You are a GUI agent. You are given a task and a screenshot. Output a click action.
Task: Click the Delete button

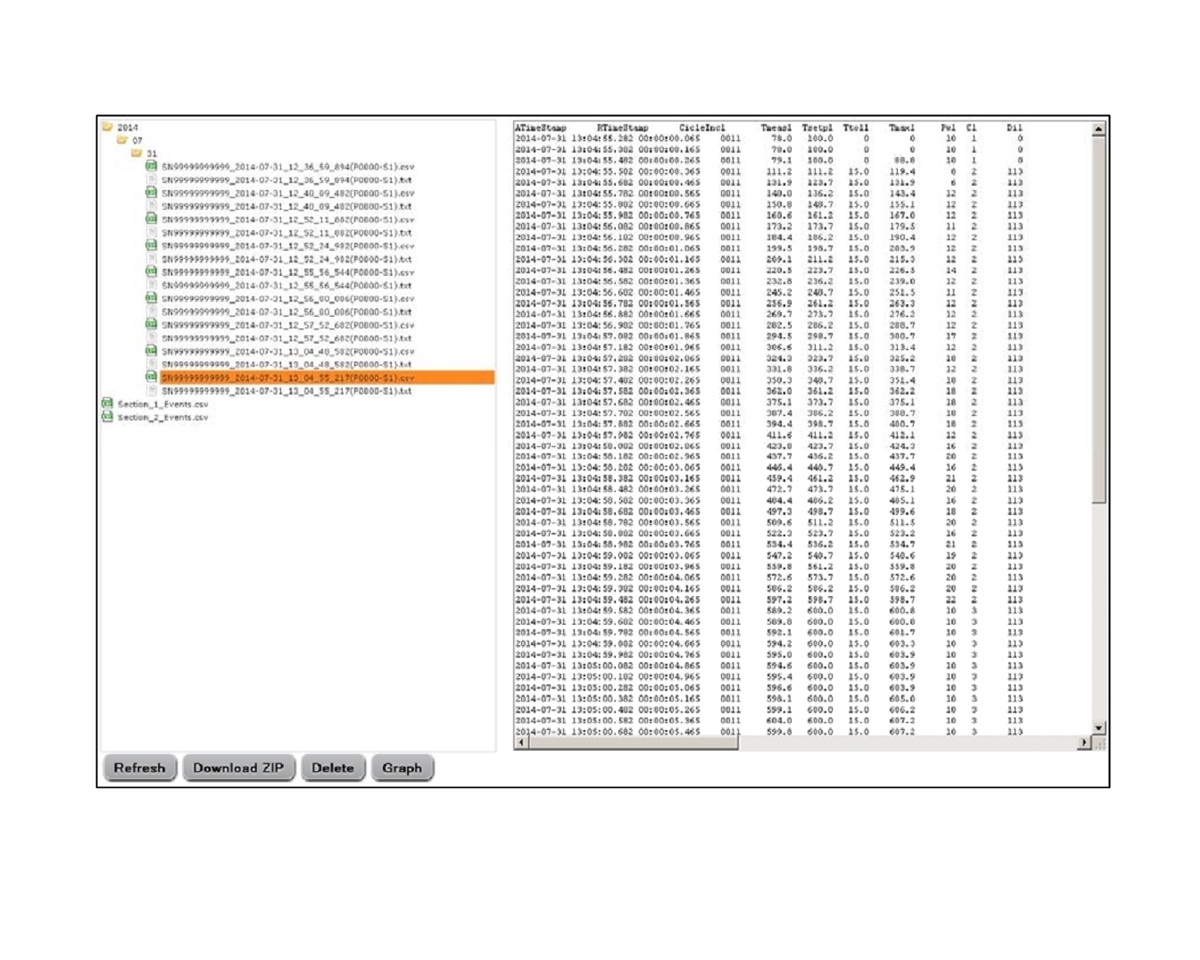333,768
